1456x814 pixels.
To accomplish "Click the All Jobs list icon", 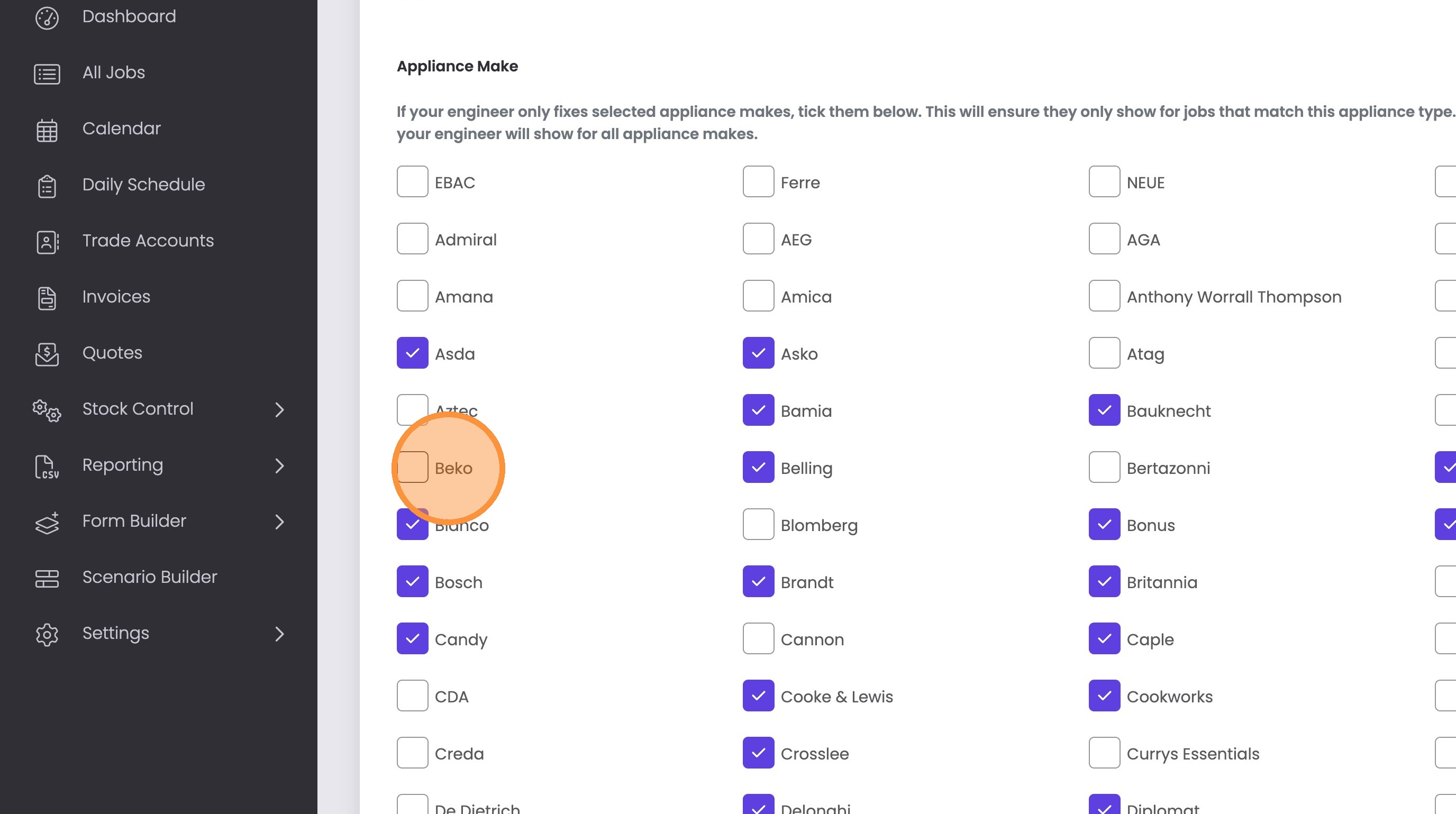I will [47, 74].
